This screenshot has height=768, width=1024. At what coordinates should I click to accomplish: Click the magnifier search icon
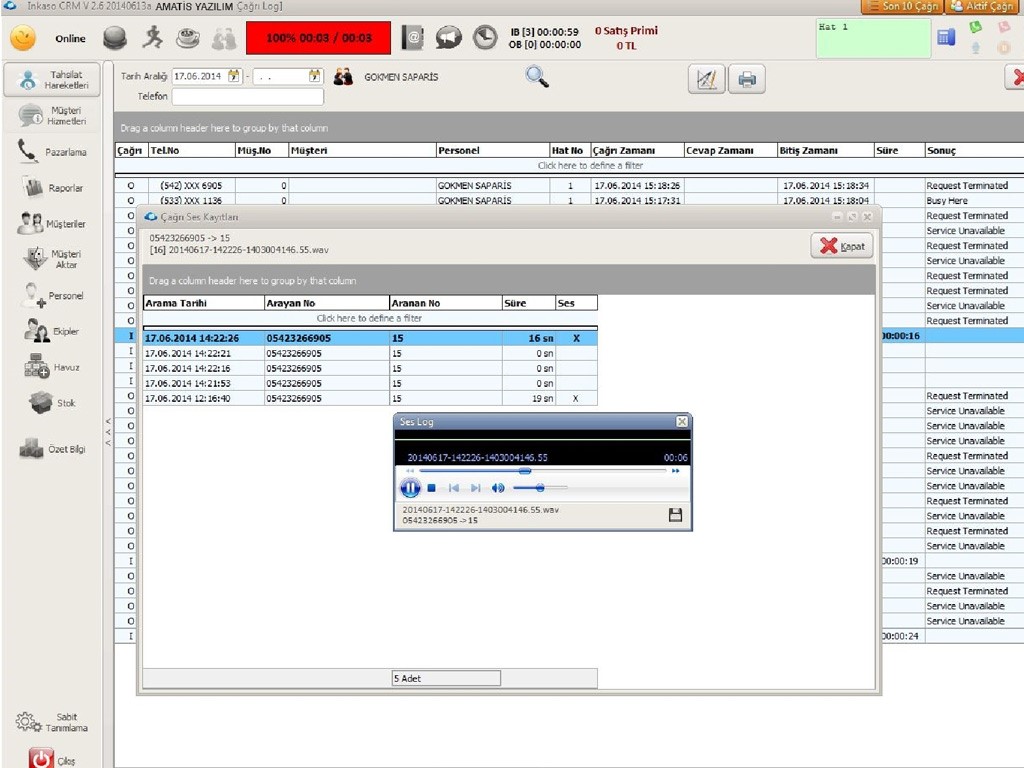coord(537,77)
